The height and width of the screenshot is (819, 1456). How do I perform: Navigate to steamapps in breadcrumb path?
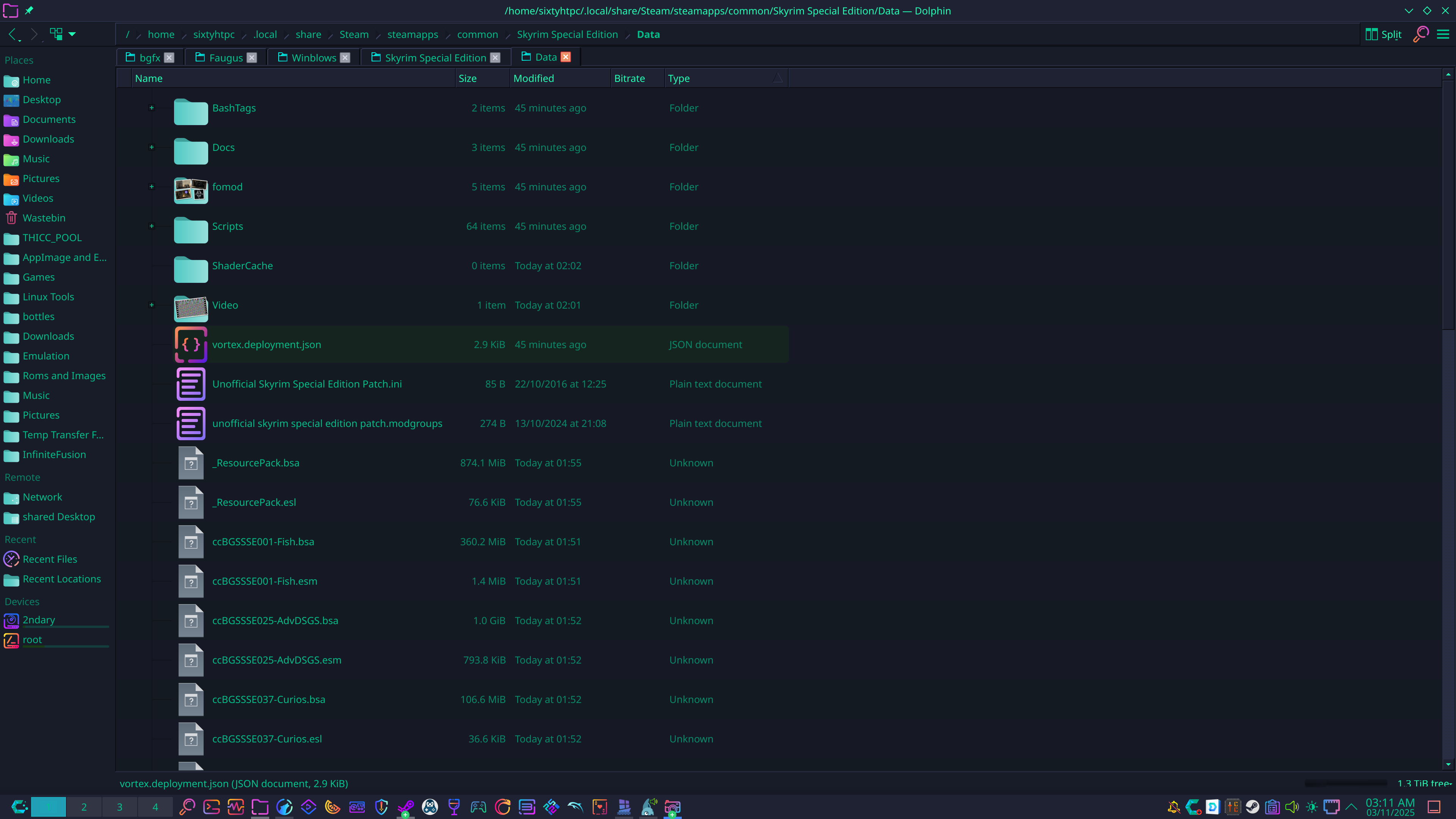click(x=412, y=35)
